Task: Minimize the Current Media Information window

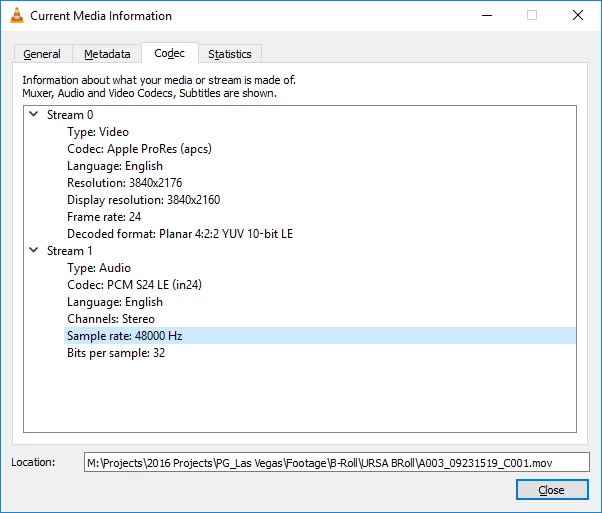Action: pos(487,15)
